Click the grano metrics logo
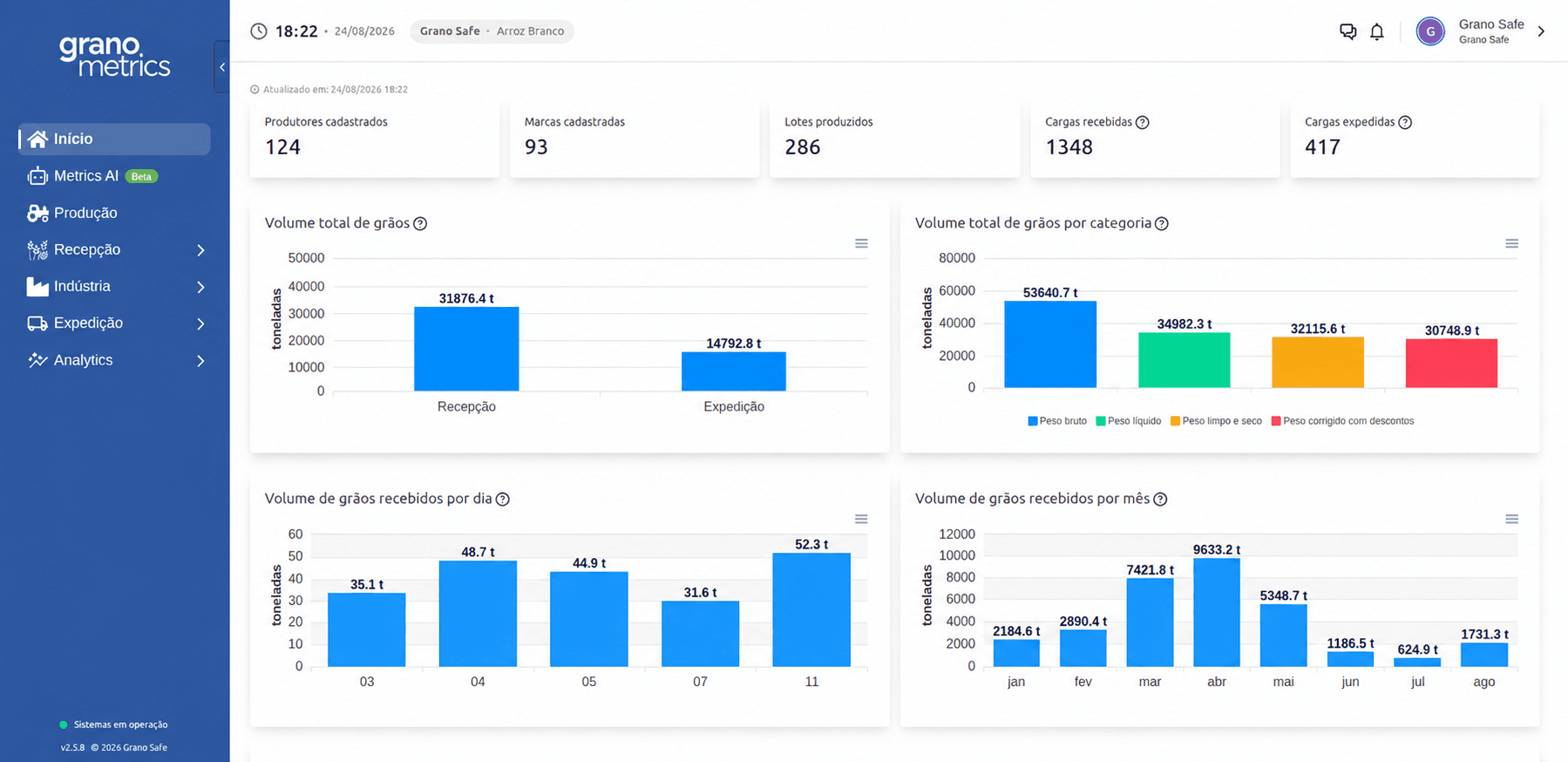 point(114,56)
